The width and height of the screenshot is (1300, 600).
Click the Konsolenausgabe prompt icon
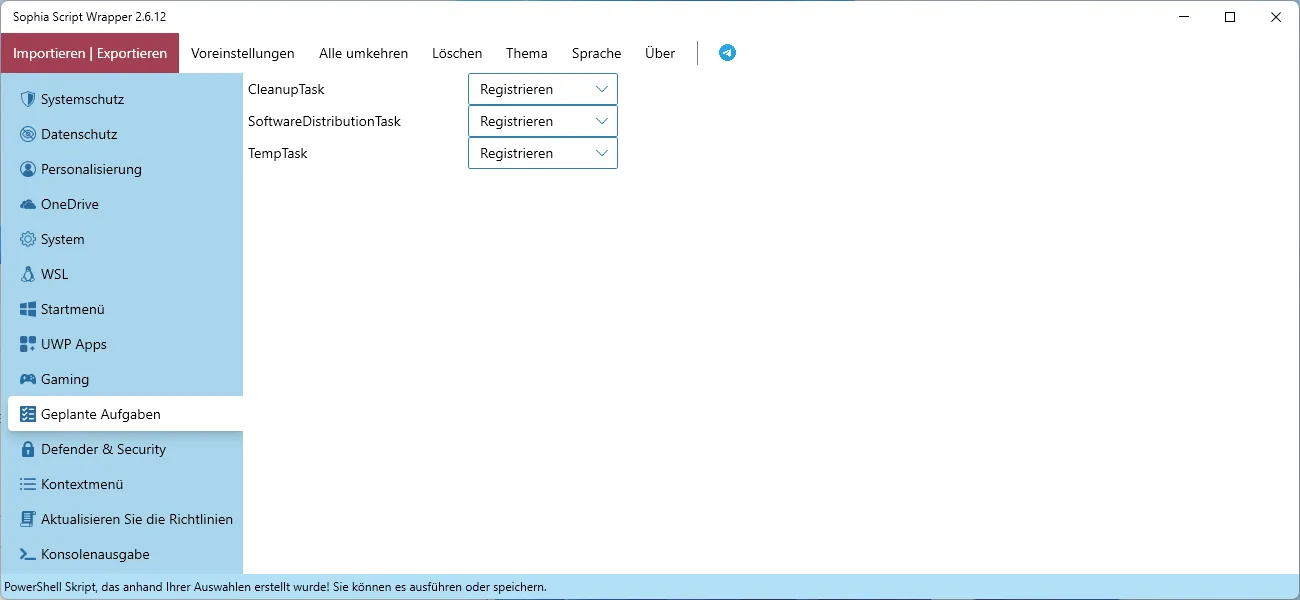(28, 554)
